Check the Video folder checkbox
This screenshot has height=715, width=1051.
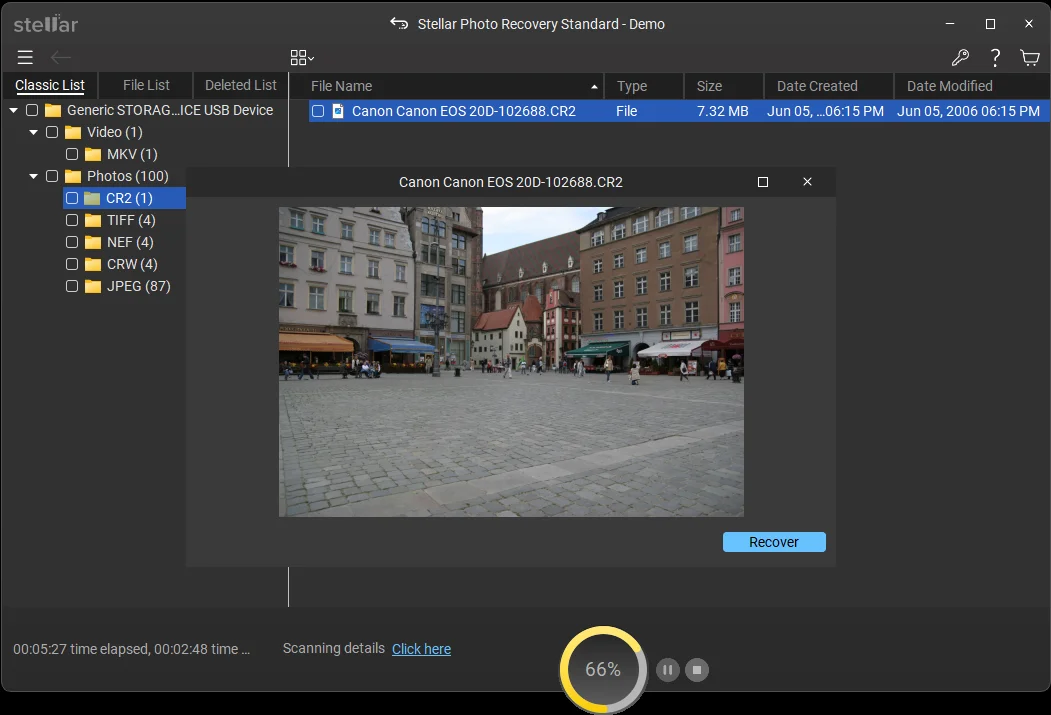point(52,132)
